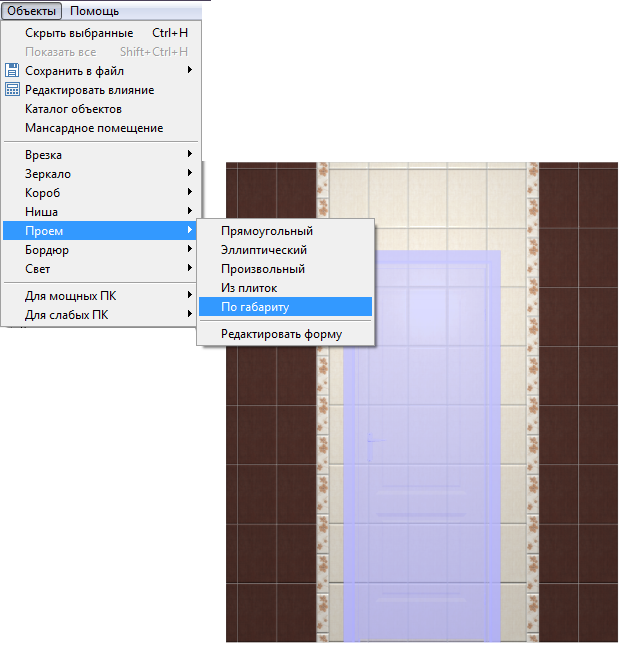Open the Ниша submenu
621x645 pixels.
101,211
